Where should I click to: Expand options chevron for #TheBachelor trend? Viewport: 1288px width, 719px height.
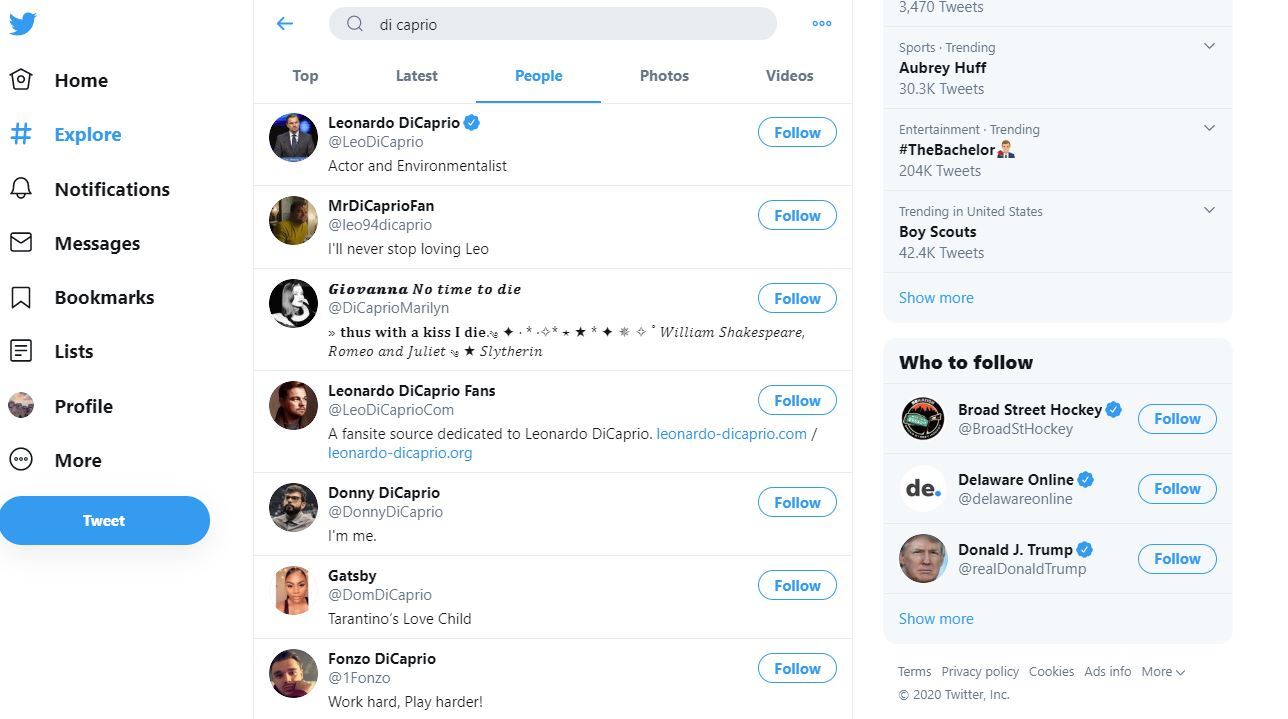(1209, 129)
